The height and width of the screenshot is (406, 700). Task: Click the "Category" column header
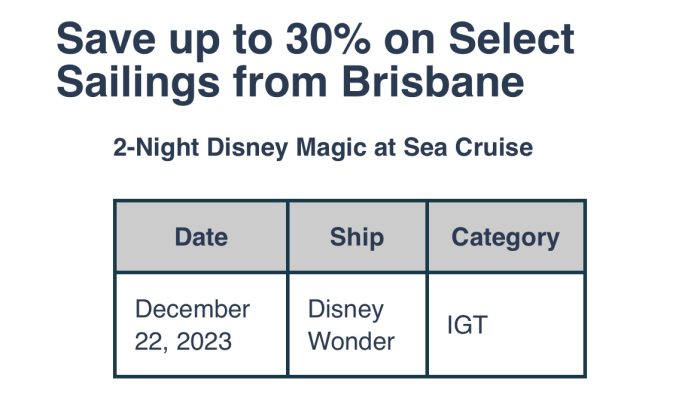pos(505,237)
